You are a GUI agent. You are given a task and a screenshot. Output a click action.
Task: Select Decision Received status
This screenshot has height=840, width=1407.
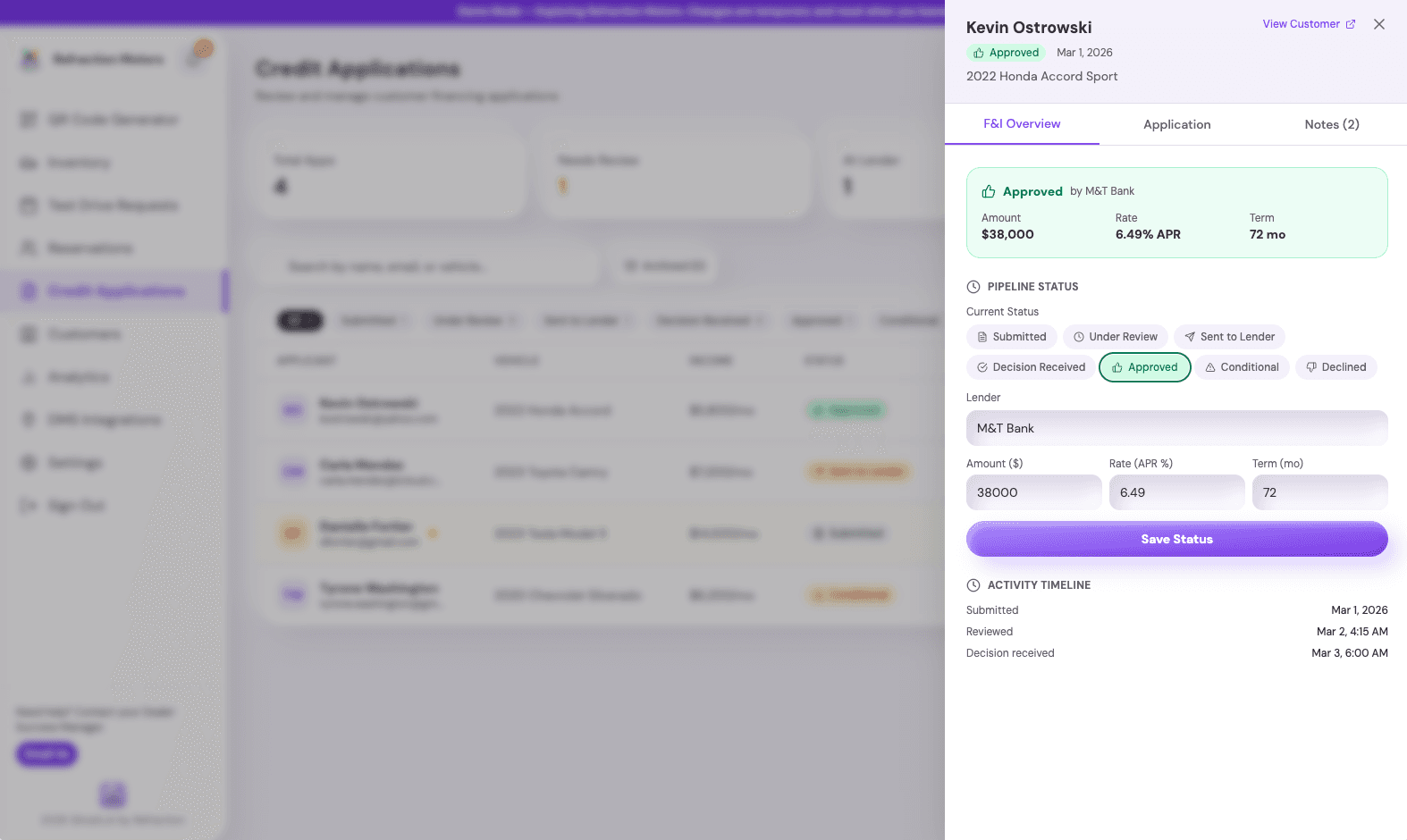1031,367
